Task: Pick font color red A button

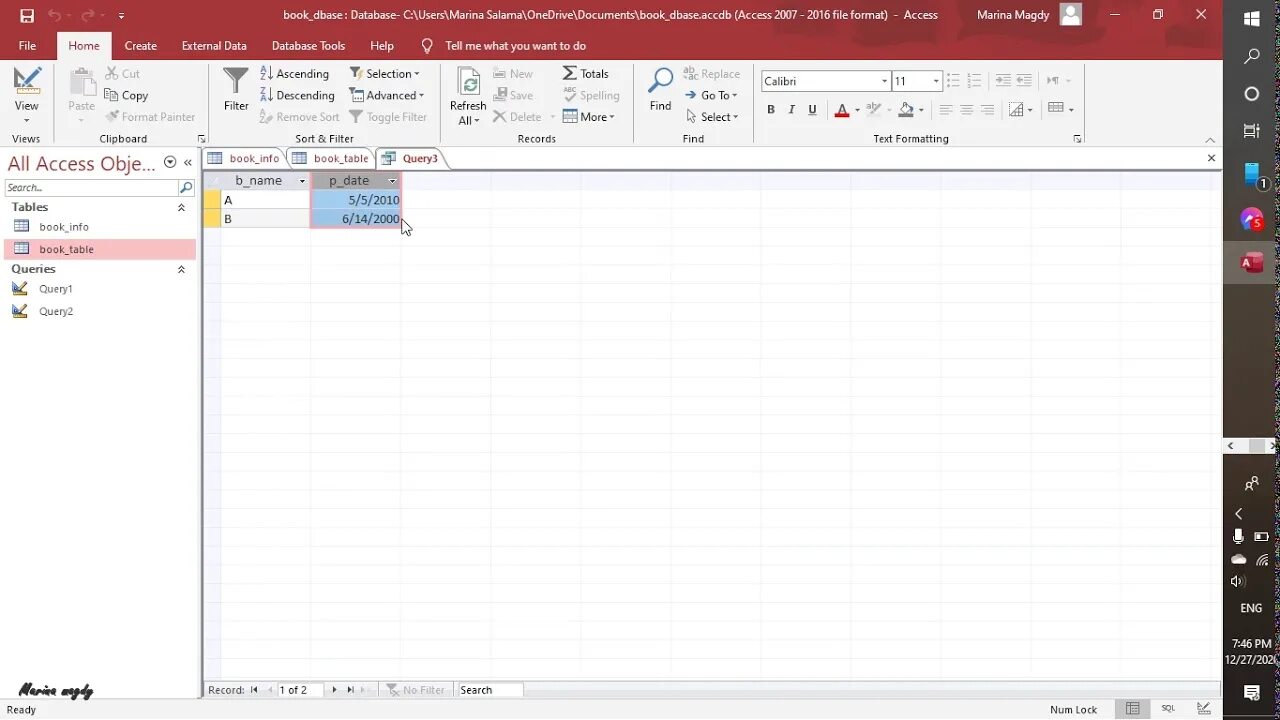Action: tap(841, 110)
